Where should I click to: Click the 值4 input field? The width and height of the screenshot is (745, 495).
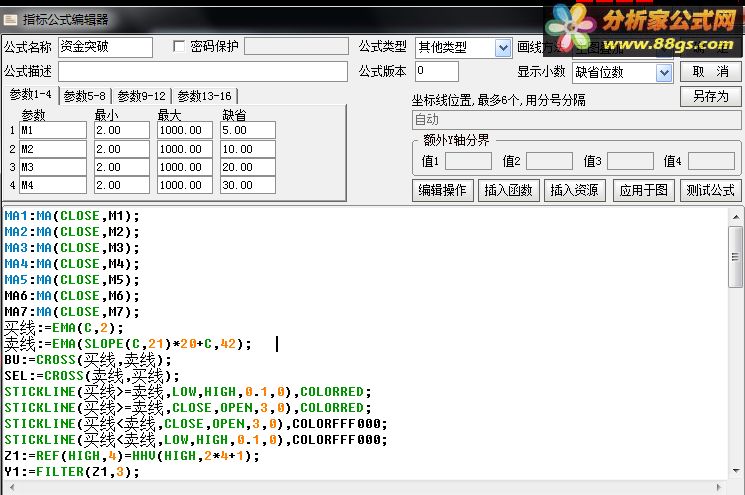711,161
